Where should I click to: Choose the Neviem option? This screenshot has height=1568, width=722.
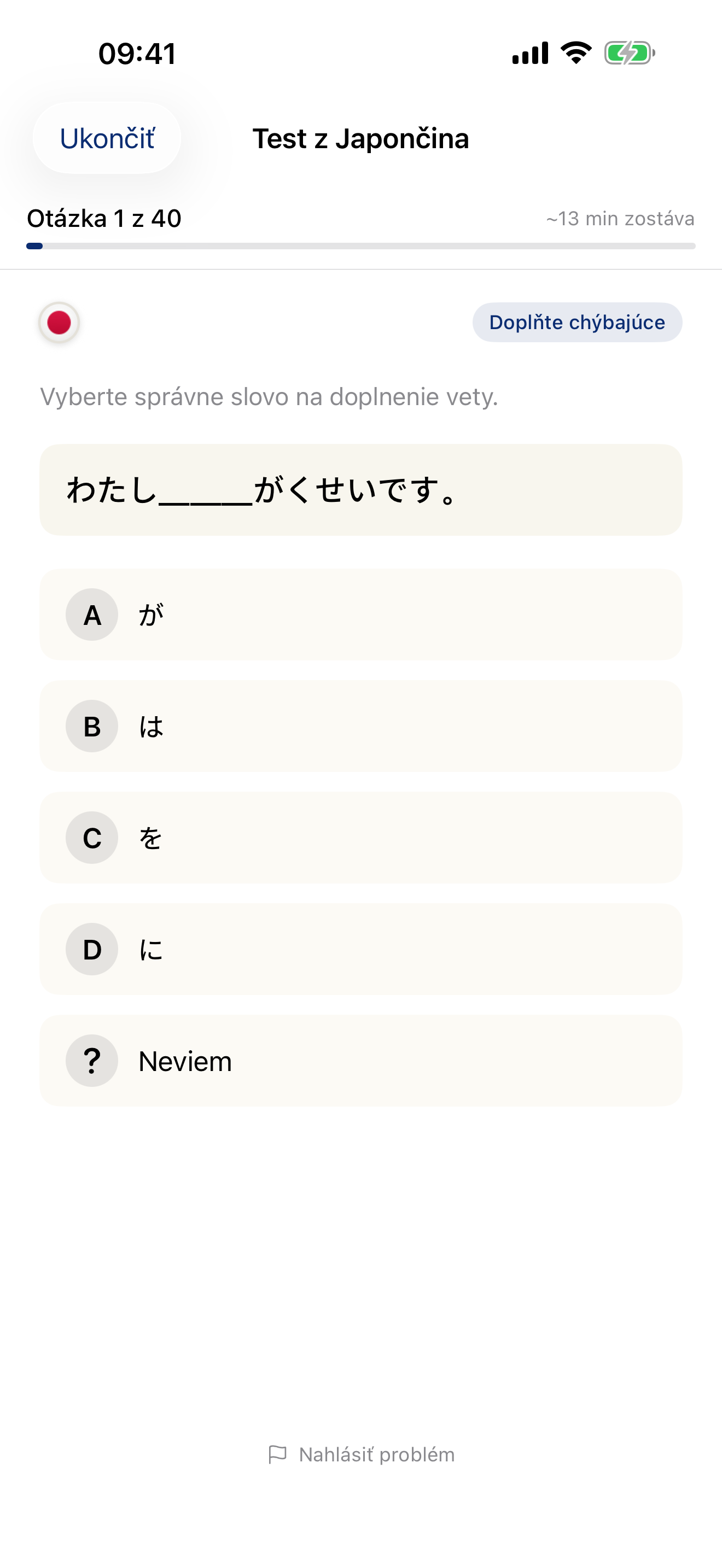click(x=361, y=1060)
